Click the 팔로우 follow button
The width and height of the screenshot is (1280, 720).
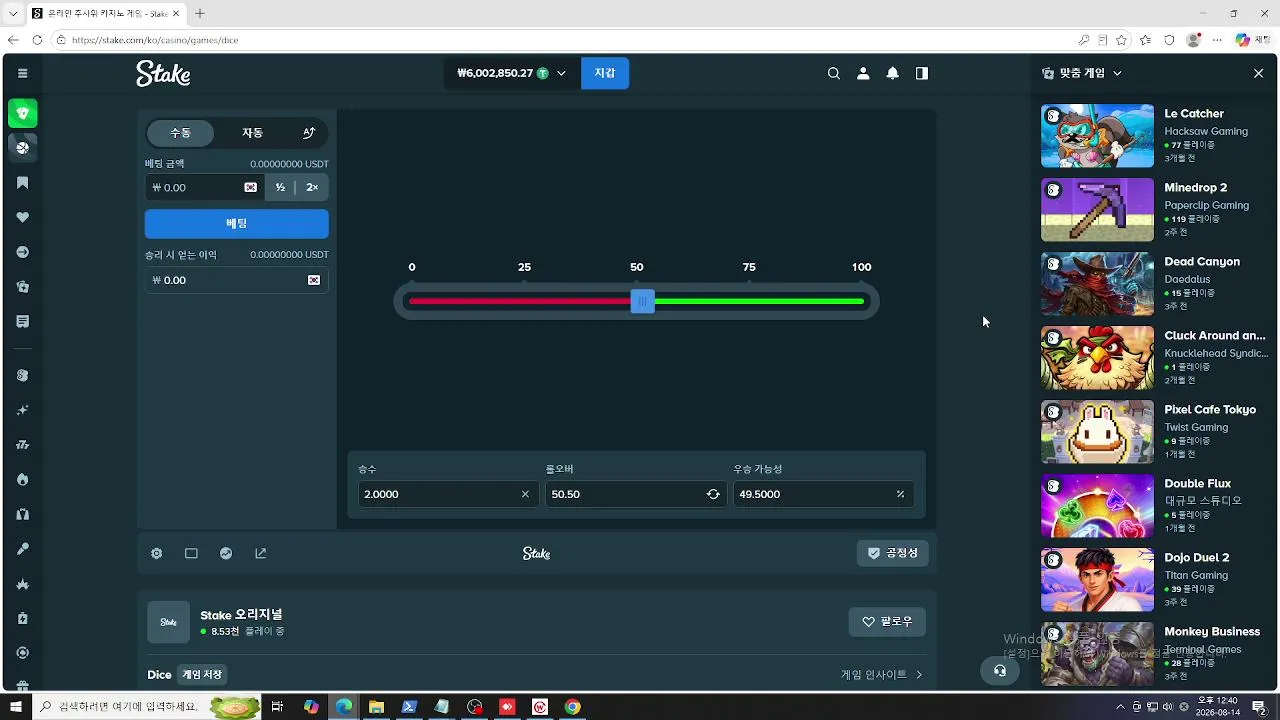[x=887, y=622]
